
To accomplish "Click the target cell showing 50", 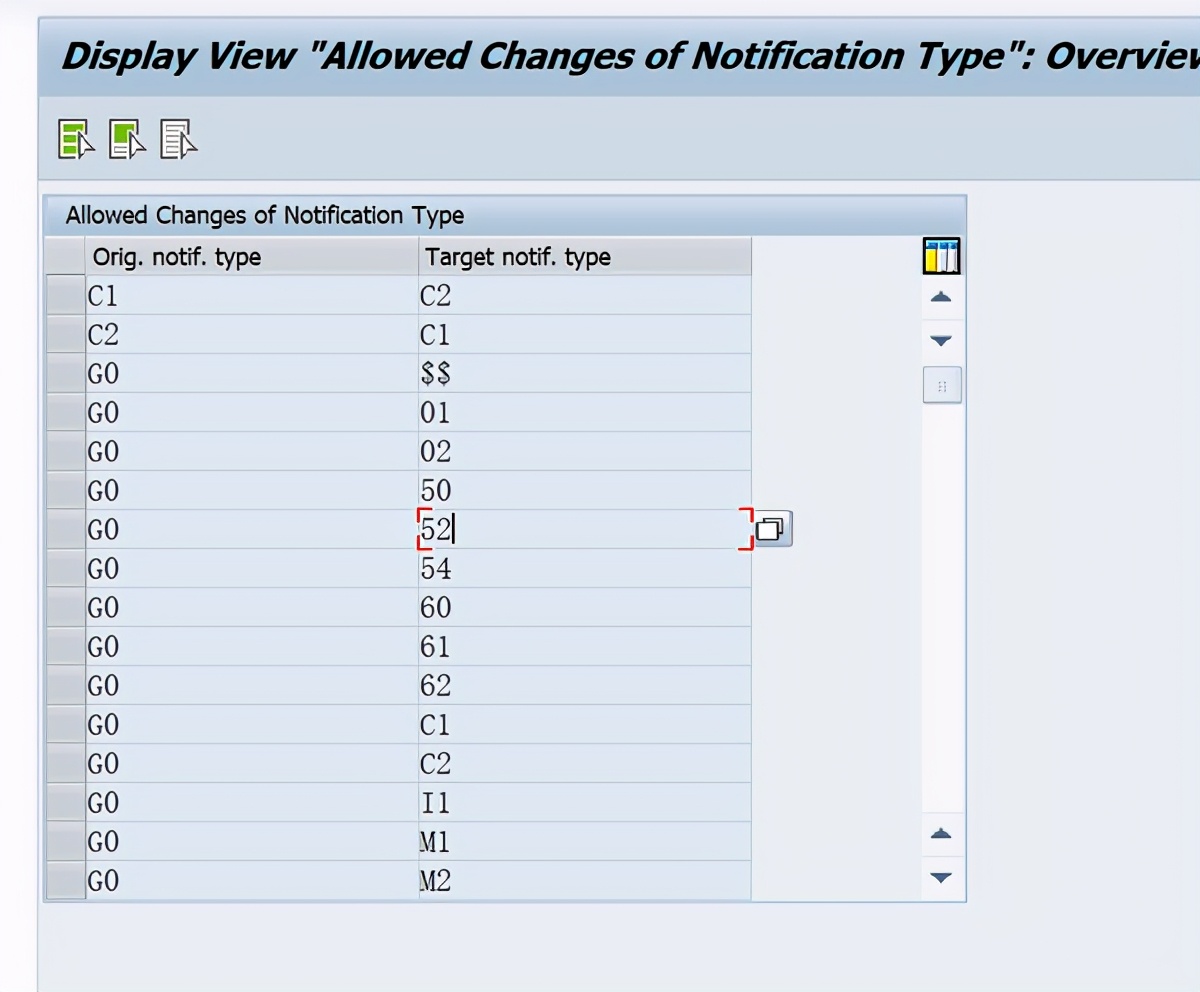I will point(585,491).
